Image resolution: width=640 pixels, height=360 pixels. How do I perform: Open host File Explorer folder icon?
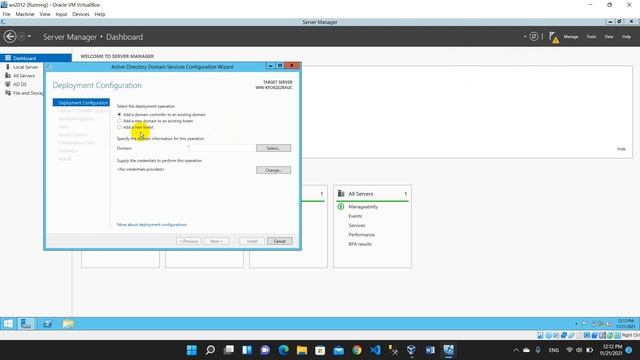302,350
